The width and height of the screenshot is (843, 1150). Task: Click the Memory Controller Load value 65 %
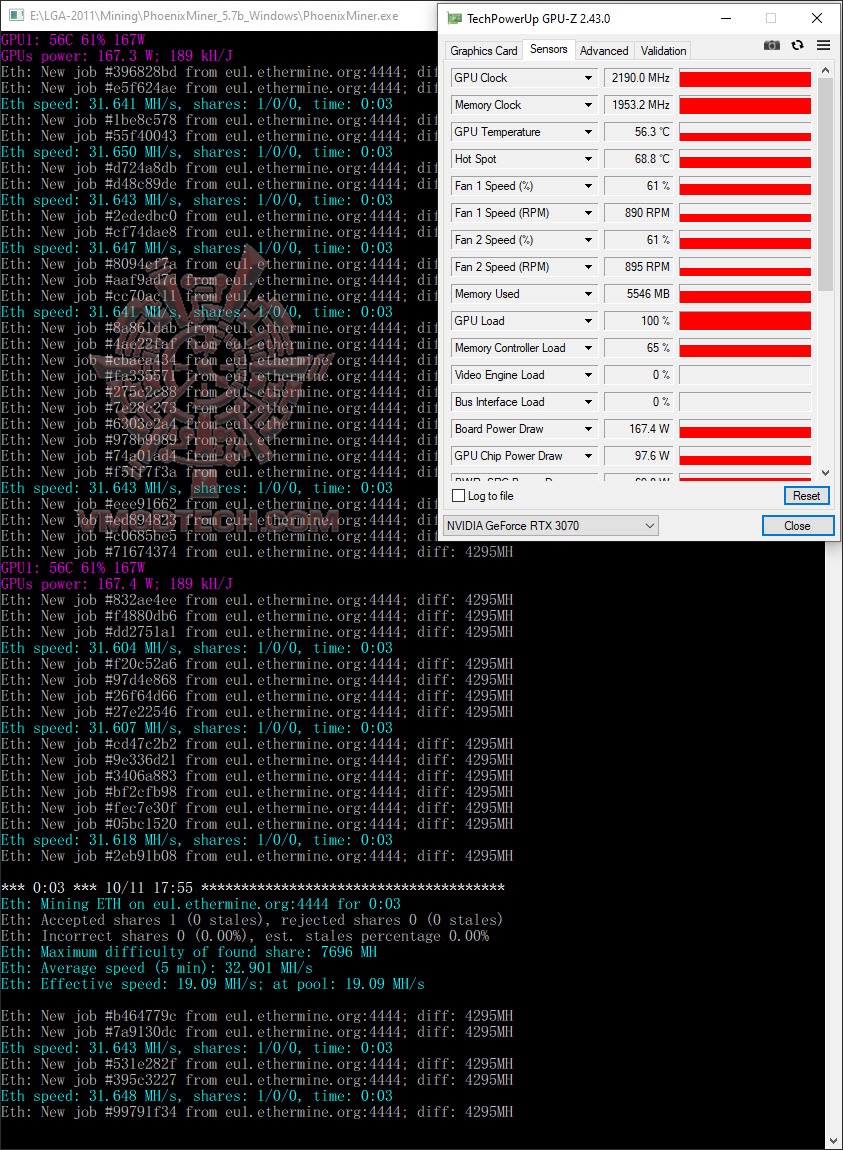(x=638, y=348)
